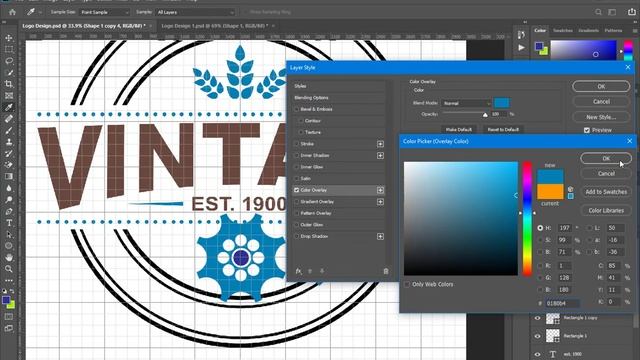
Task: Select the Crop tool
Action: coord(9,84)
